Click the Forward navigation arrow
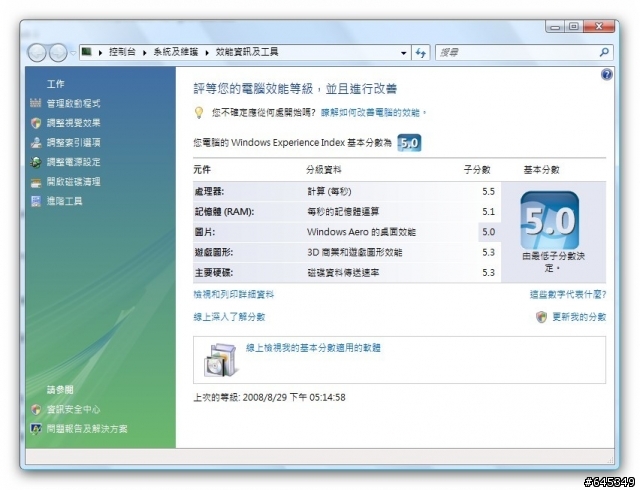Viewport: 640px width, 490px height. pos(58,53)
